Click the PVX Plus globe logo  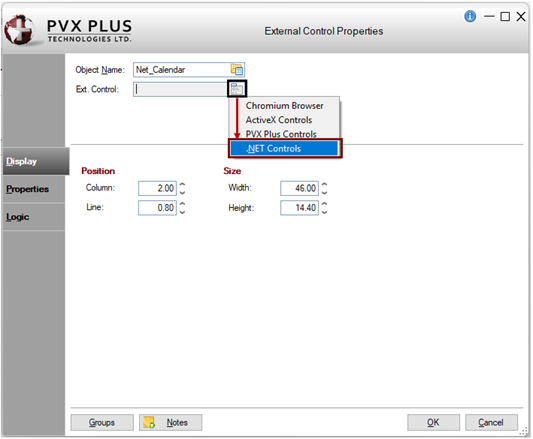(x=19, y=29)
